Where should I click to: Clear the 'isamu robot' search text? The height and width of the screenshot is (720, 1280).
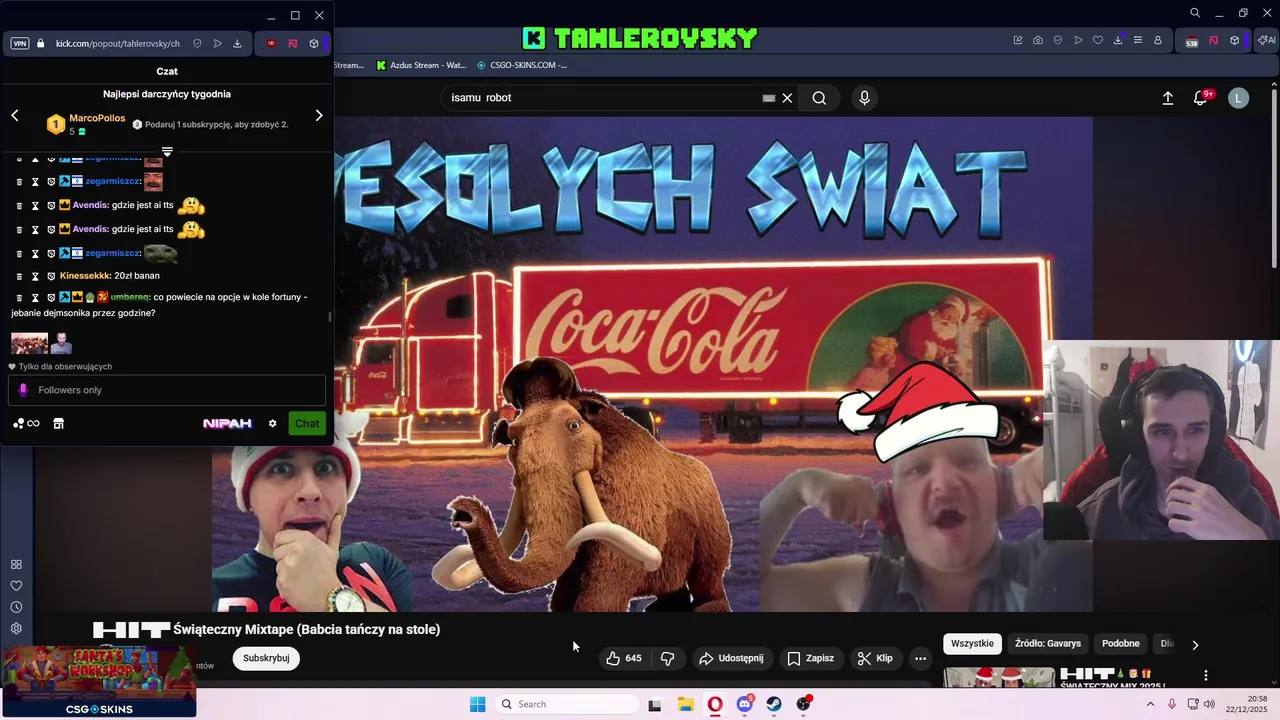[787, 98]
